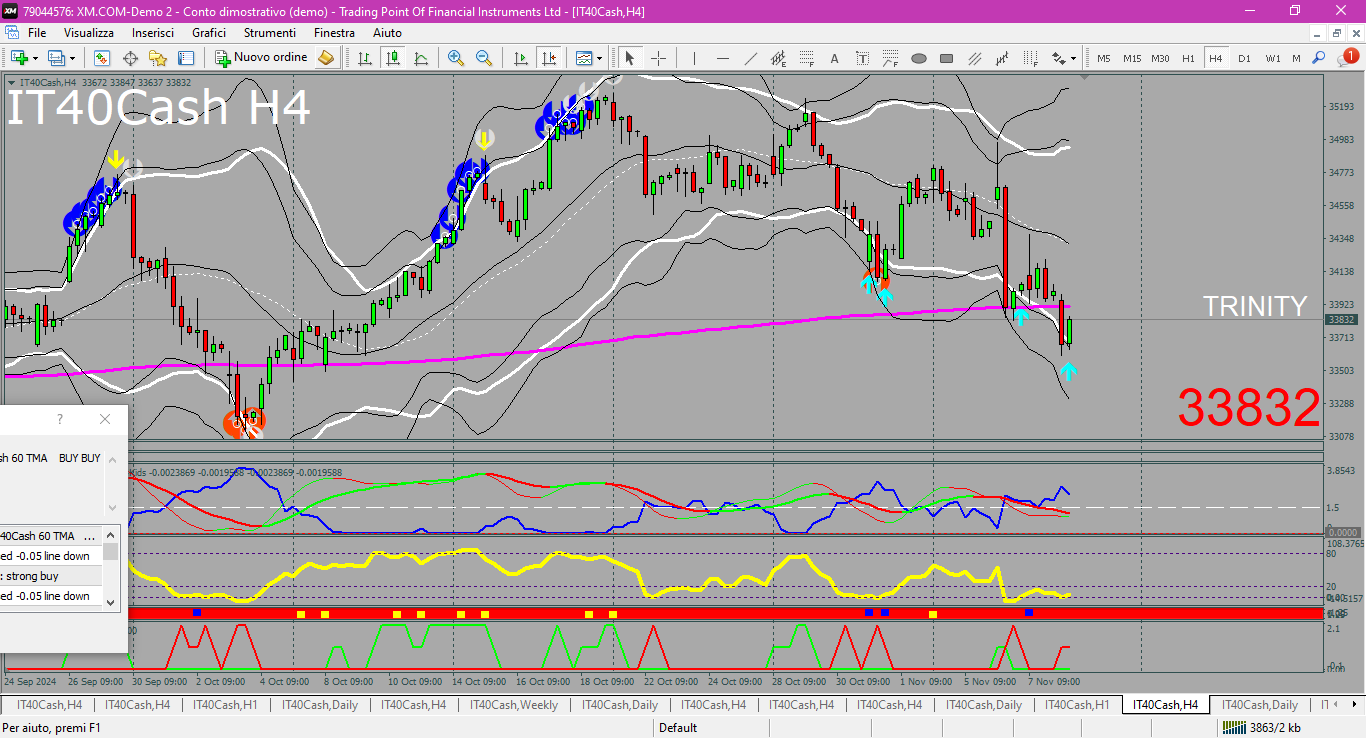This screenshot has height=738, width=1366.
Task: Select the cursor arrow tool
Action: point(630,58)
